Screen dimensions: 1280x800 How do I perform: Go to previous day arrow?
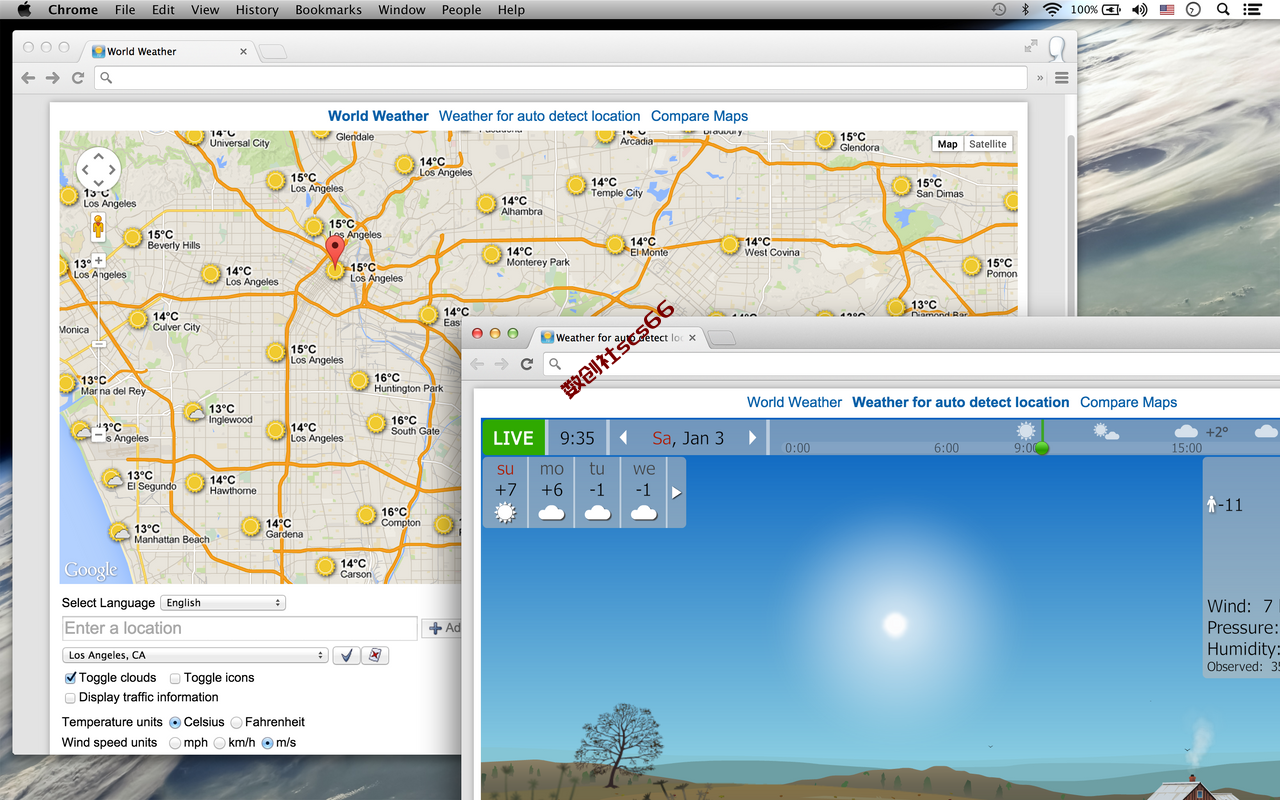click(624, 438)
